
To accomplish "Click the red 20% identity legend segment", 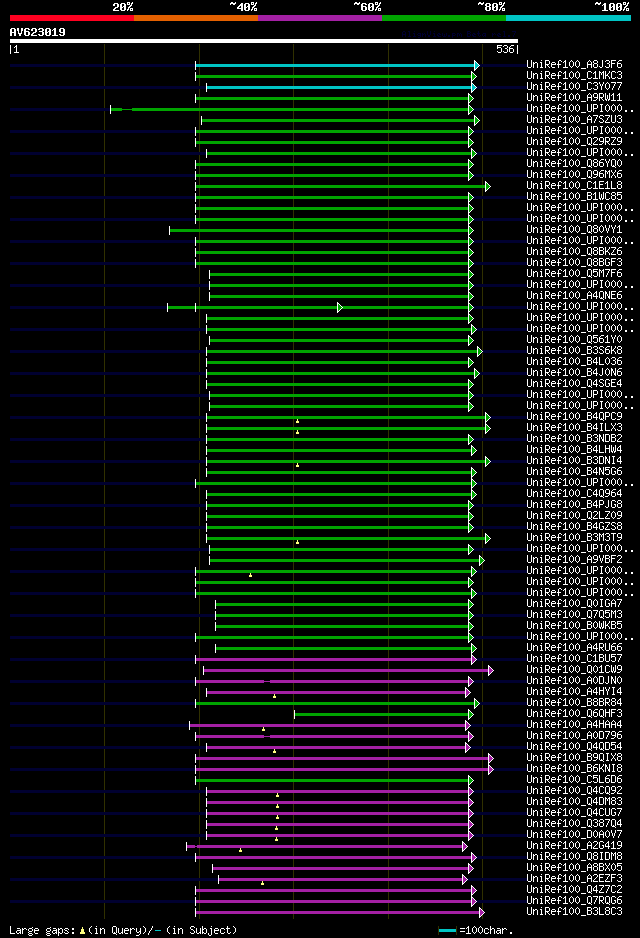I will (72, 18).
